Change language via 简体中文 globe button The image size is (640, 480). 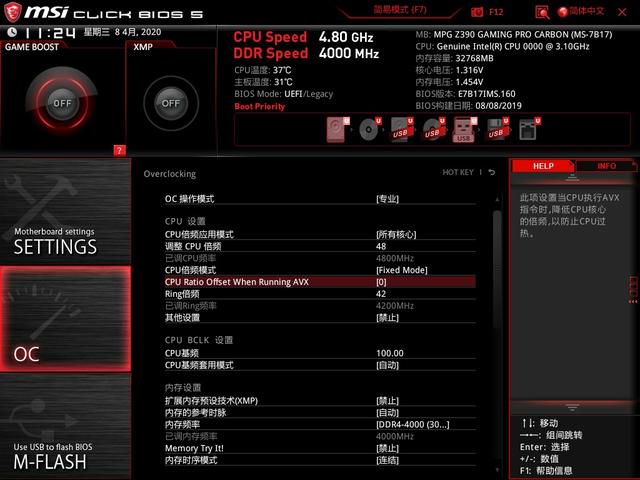point(581,11)
